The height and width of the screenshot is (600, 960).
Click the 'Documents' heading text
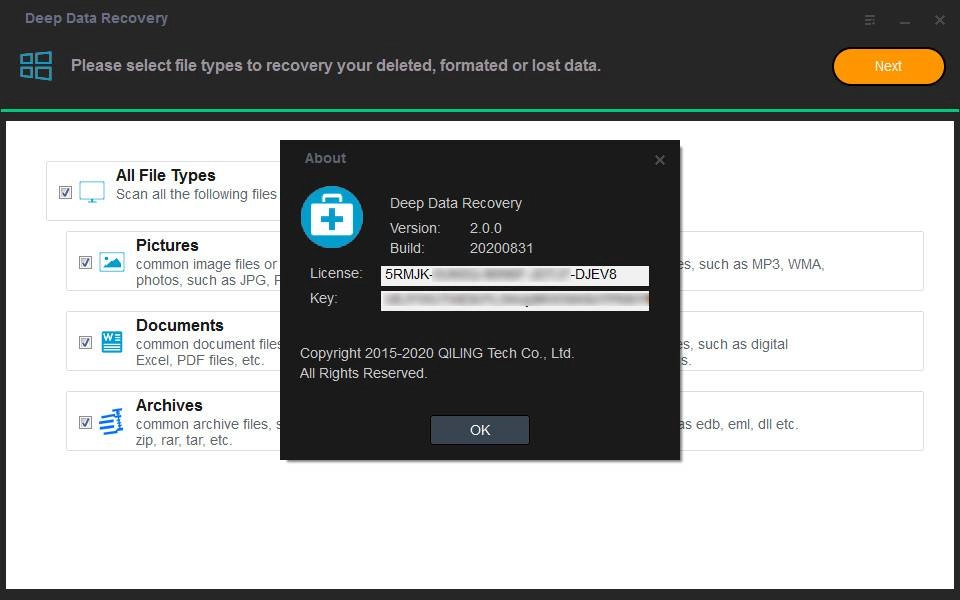tap(180, 325)
